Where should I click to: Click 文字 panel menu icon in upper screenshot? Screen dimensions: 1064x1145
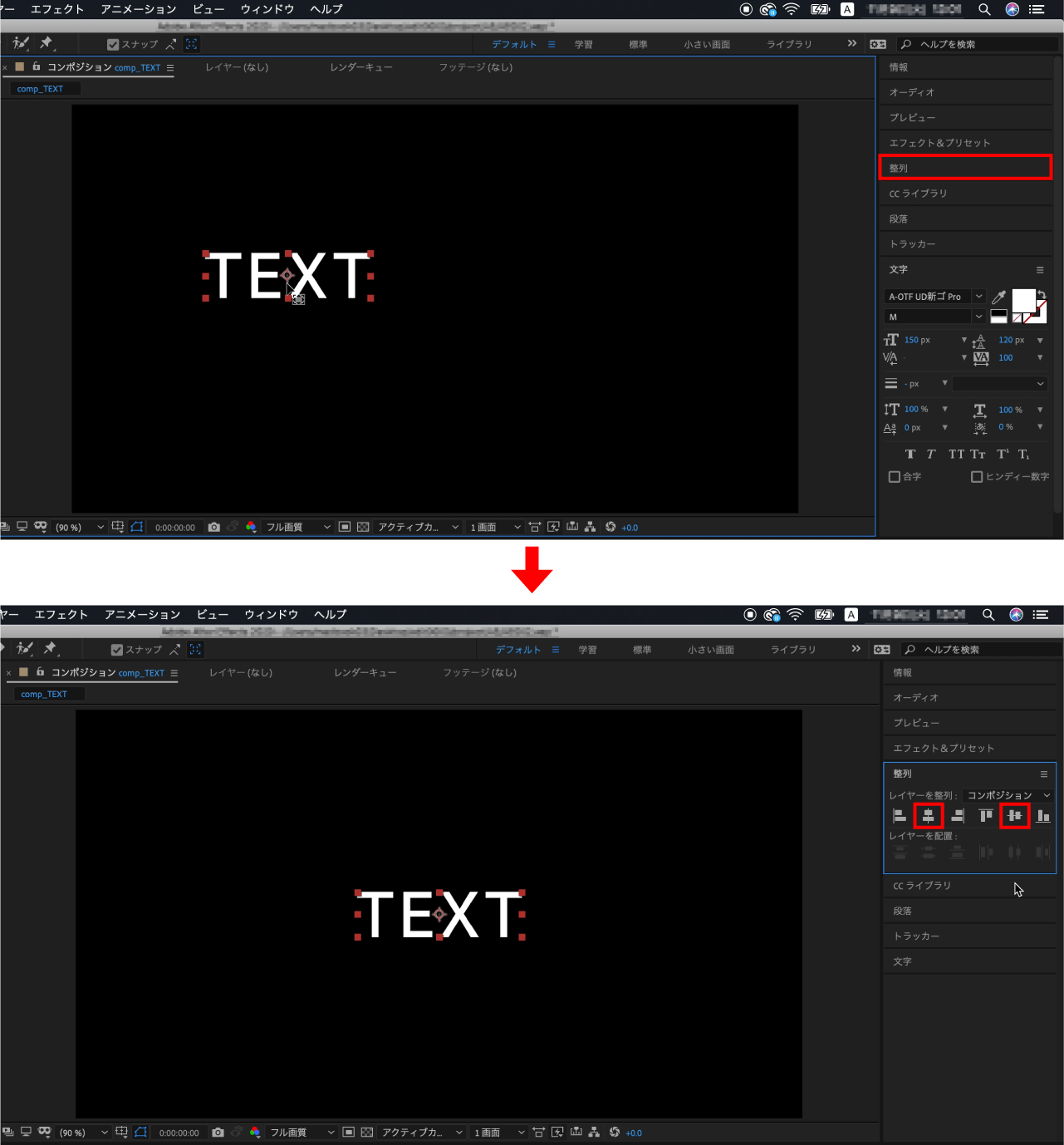click(x=1040, y=270)
